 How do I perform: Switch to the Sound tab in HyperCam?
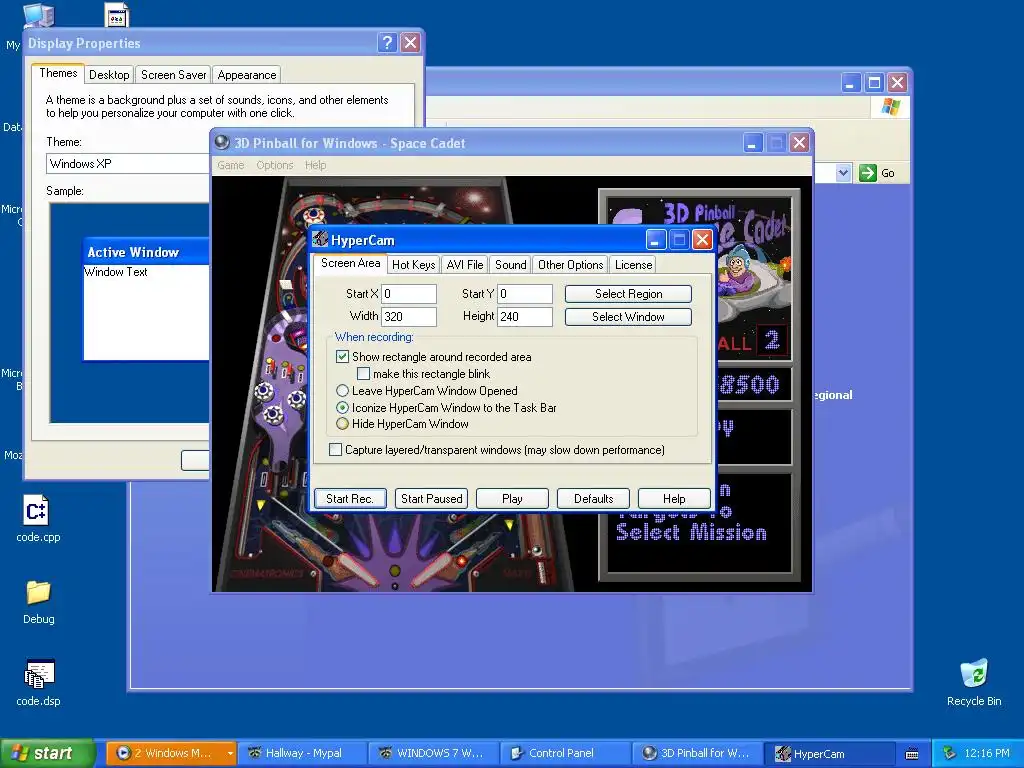510,264
